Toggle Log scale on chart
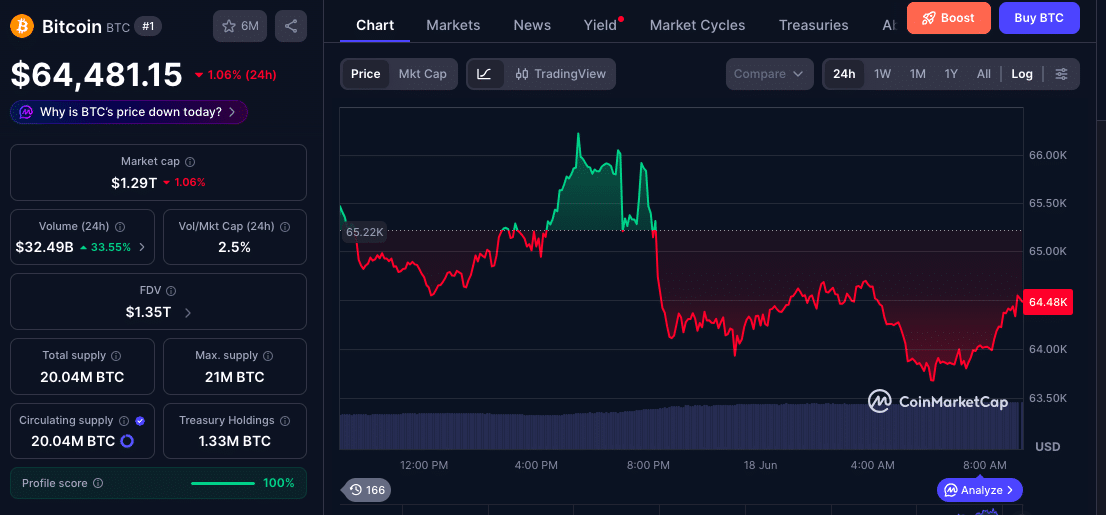The height and width of the screenshot is (515, 1106). coord(1022,74)
